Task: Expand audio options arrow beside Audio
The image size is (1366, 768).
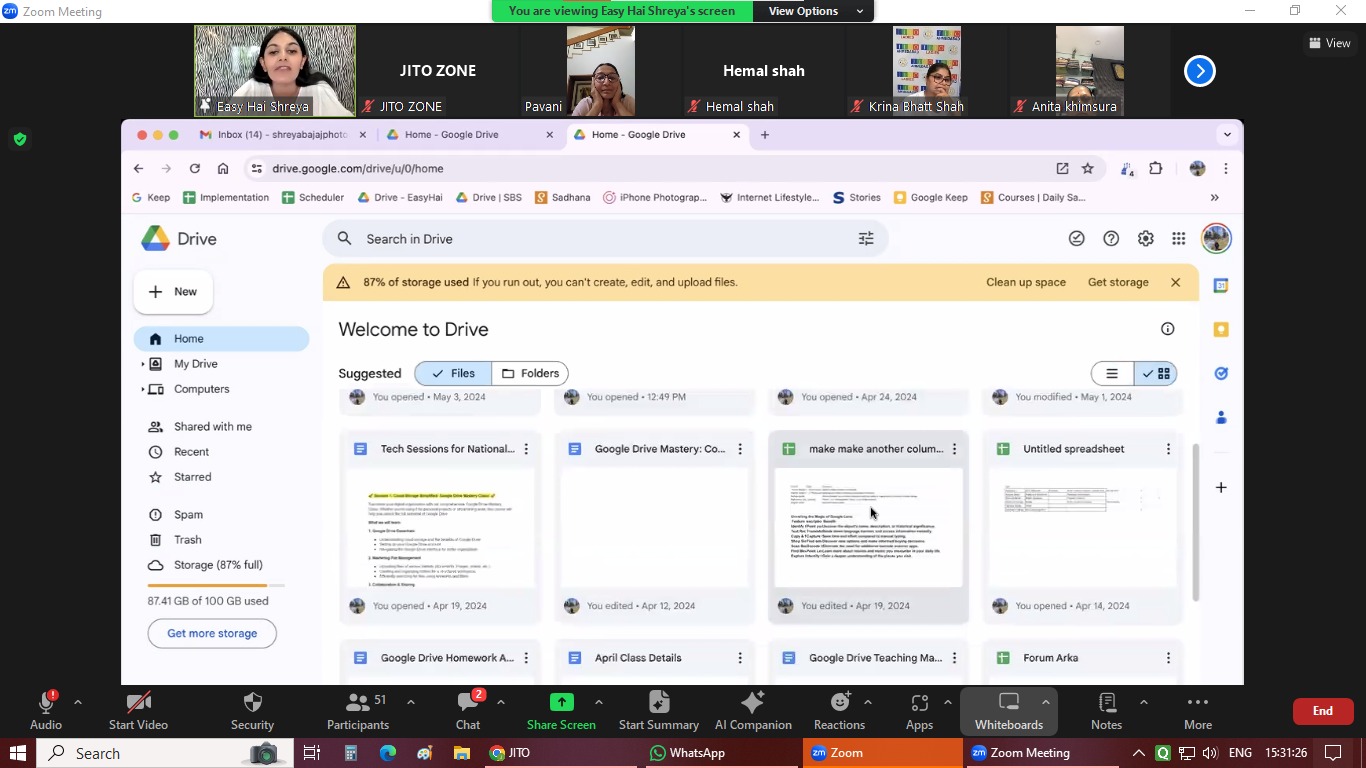Action: (78, 702)
